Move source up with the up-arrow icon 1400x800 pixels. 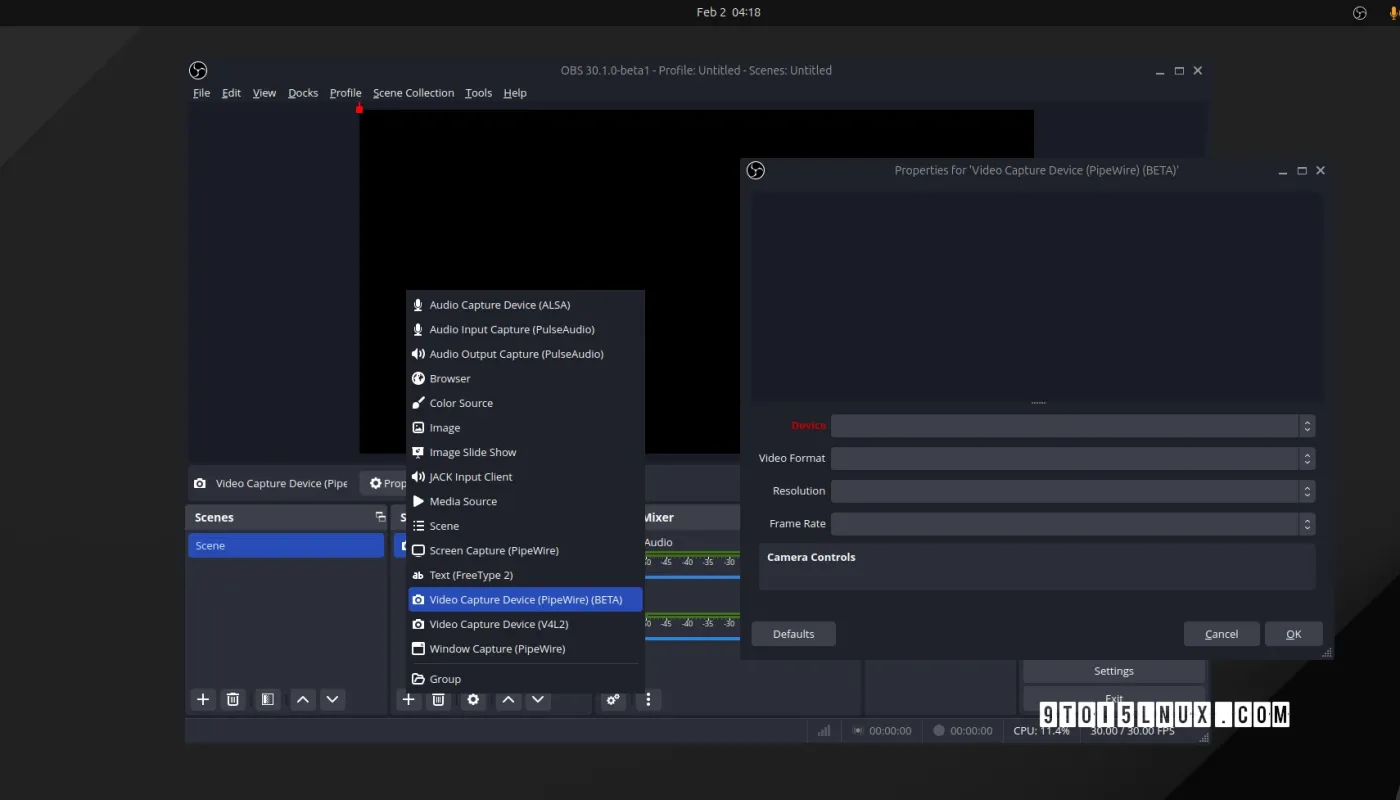[508, 700]
